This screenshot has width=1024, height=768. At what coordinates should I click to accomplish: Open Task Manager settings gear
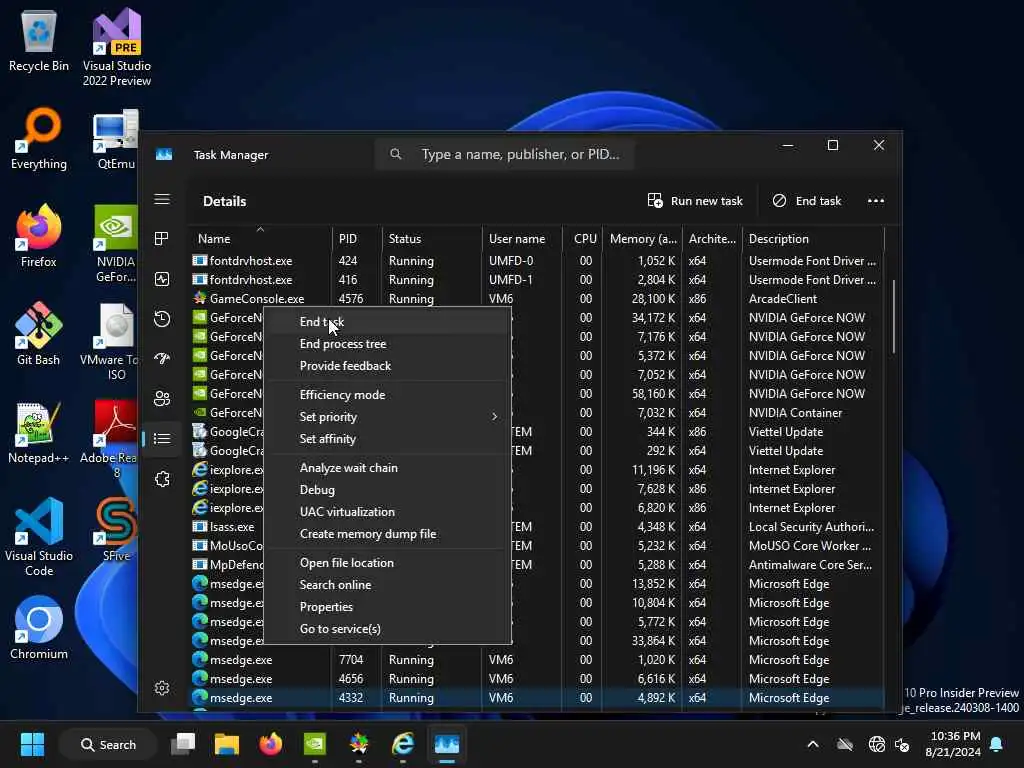pyautogui.click(x=162, y=688)
